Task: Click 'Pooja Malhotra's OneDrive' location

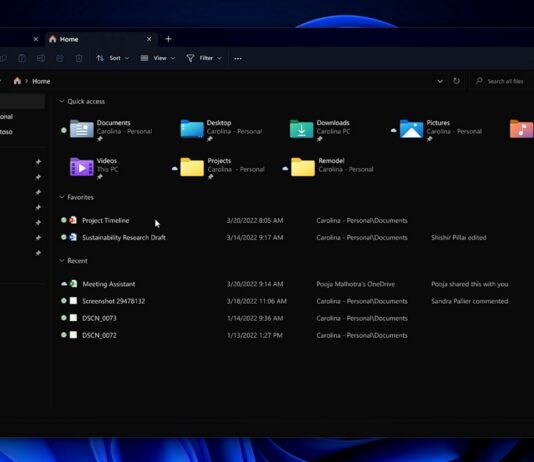Action: [356, 284]
